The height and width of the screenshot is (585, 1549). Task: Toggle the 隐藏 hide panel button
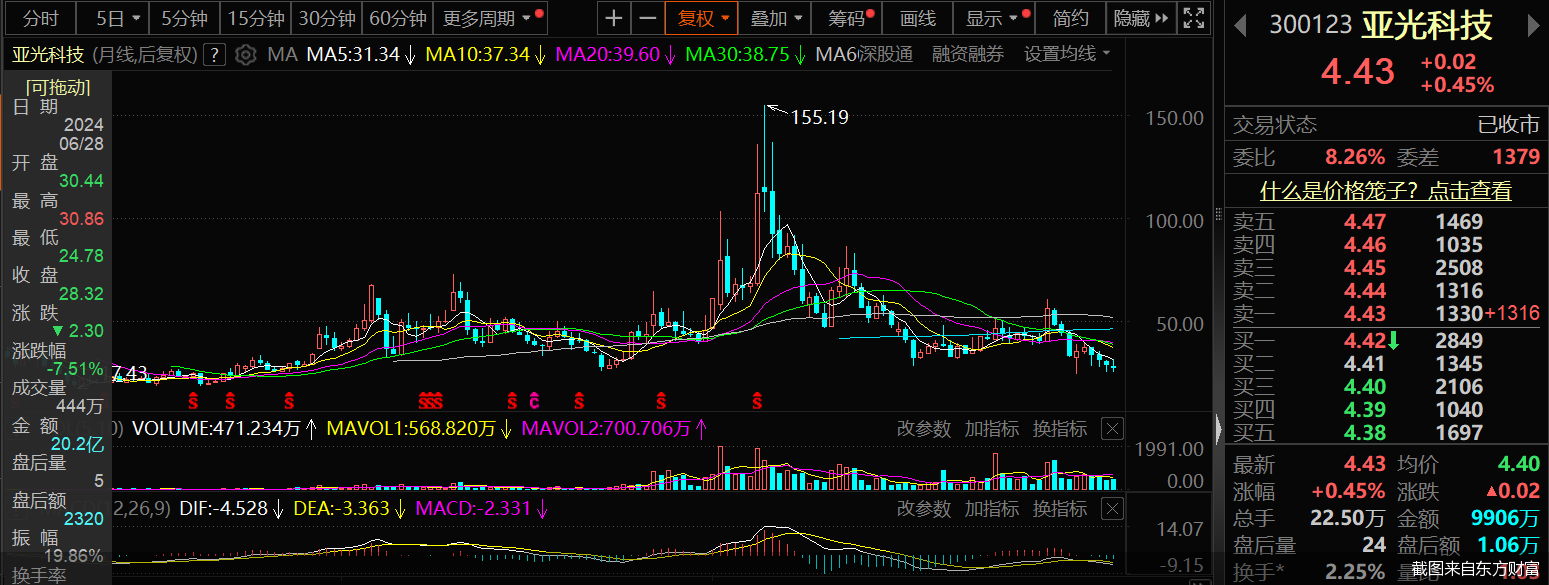point(1140,18)
